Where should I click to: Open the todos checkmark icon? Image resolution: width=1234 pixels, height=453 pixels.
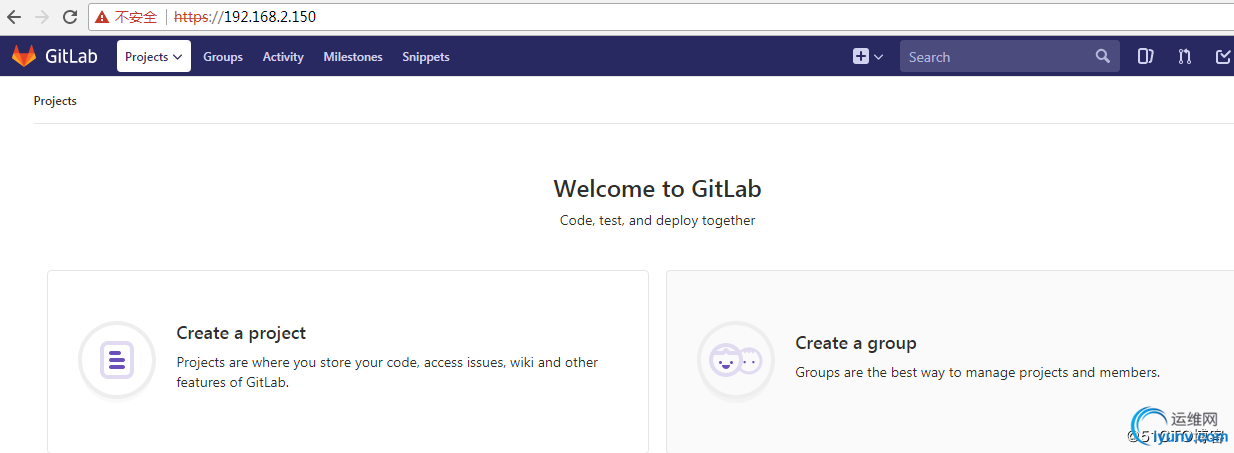click(1223, 57)
